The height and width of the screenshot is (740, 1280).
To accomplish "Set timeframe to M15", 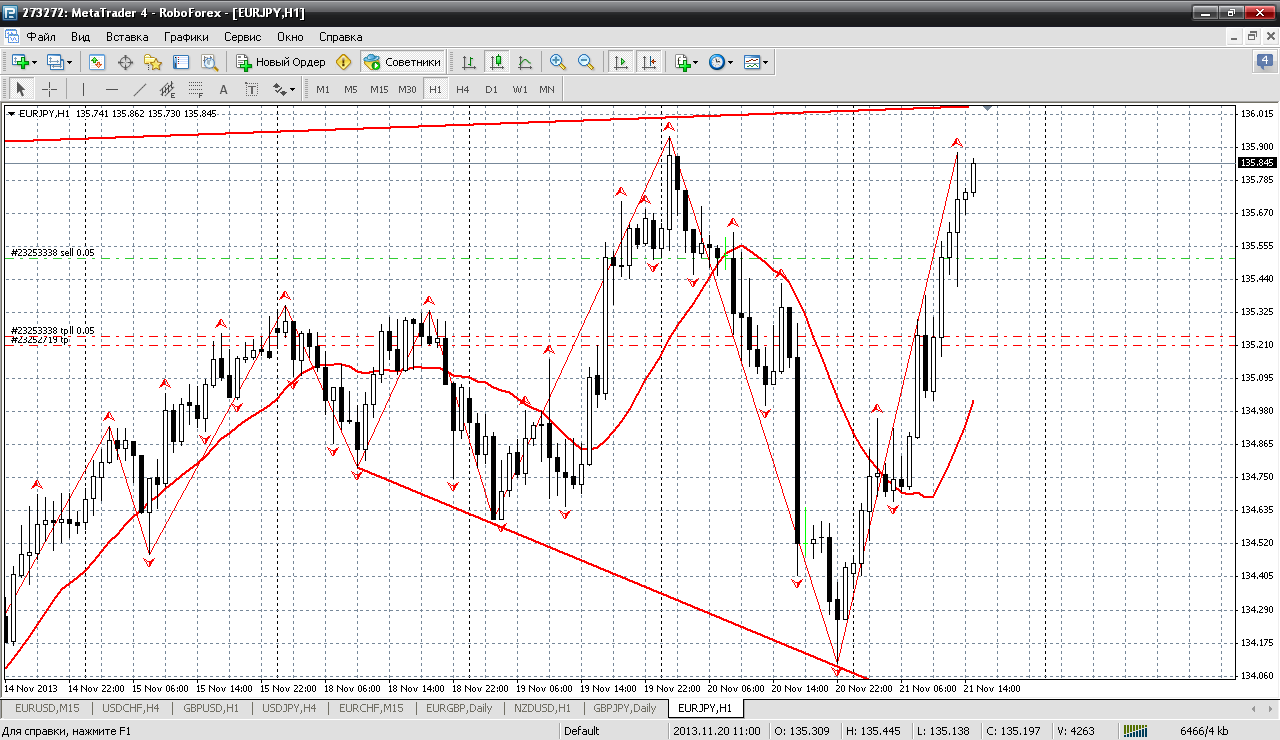I will click(379, 89).
